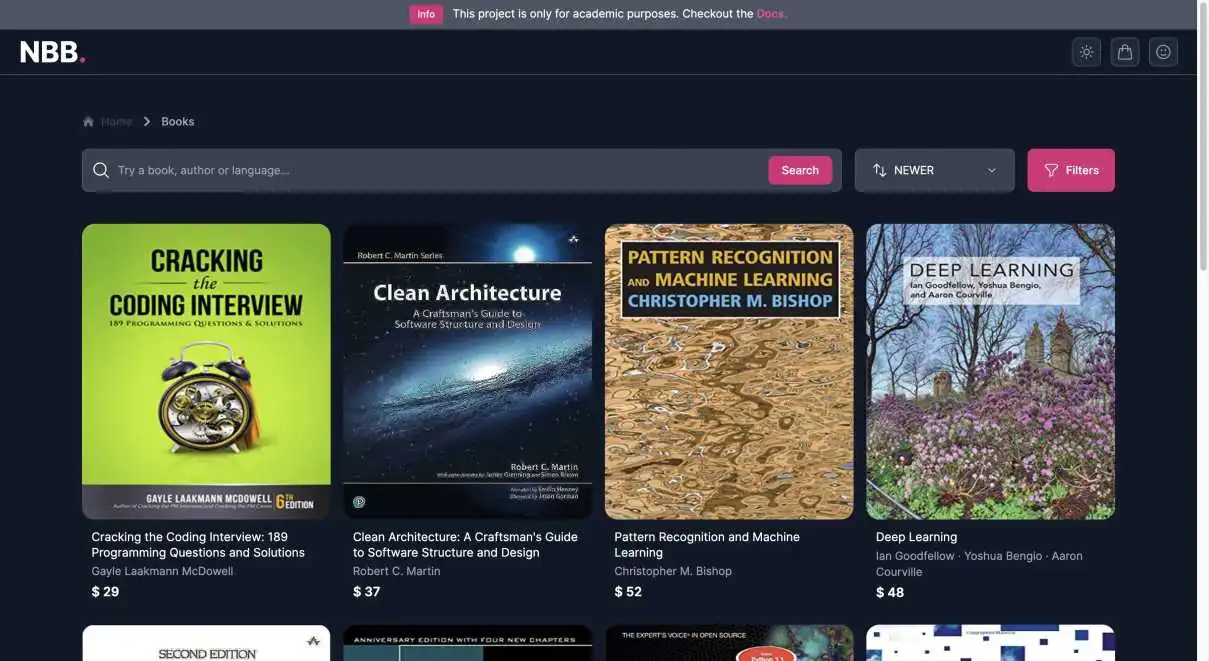
Task: Go to Home breadcrumb link
Action: (x=116, y=121)
